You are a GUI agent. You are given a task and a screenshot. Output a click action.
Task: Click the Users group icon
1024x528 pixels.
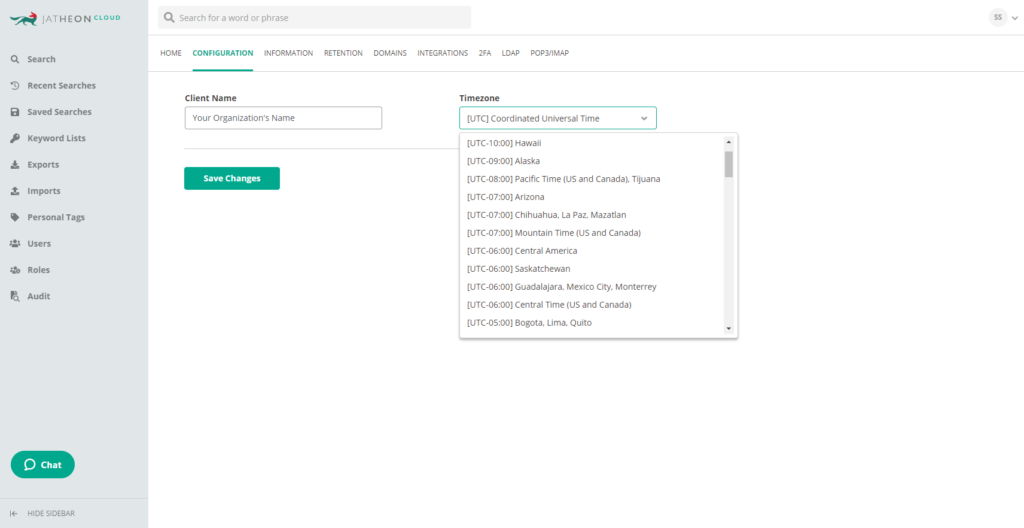pyautogui.click(x=14, y=243)
